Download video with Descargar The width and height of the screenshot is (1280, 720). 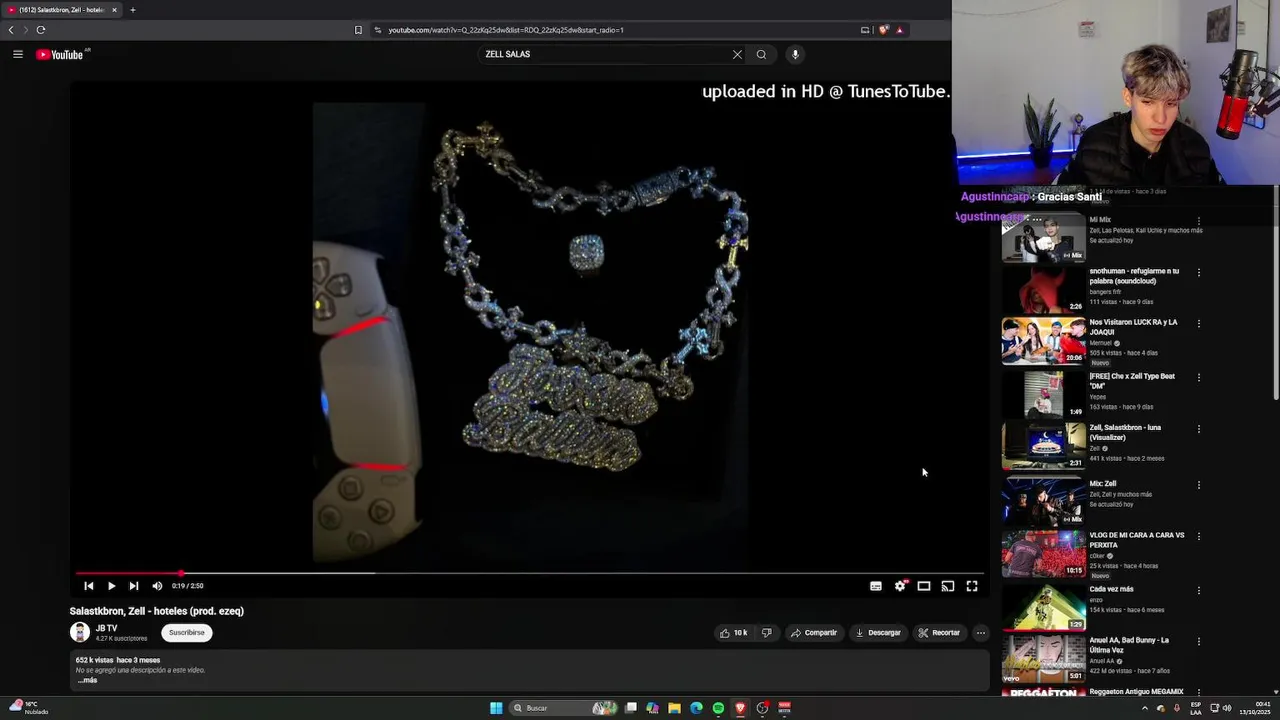[878, 632]
